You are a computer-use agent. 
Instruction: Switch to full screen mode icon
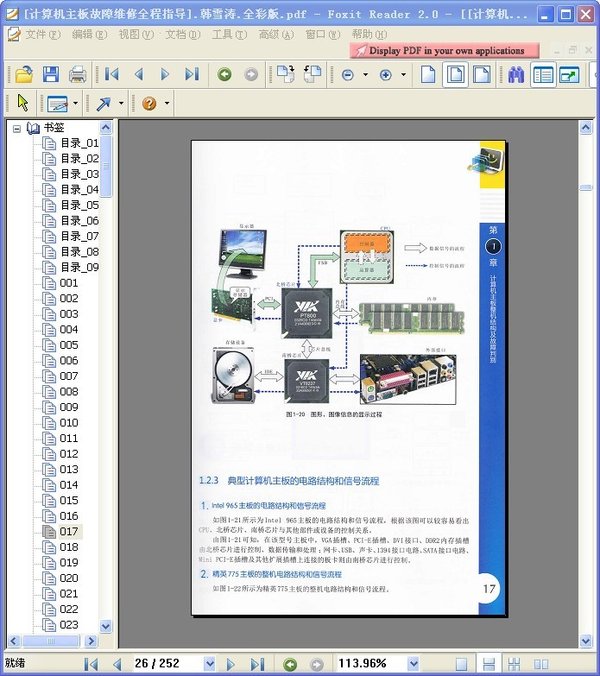tap(569, 75)
